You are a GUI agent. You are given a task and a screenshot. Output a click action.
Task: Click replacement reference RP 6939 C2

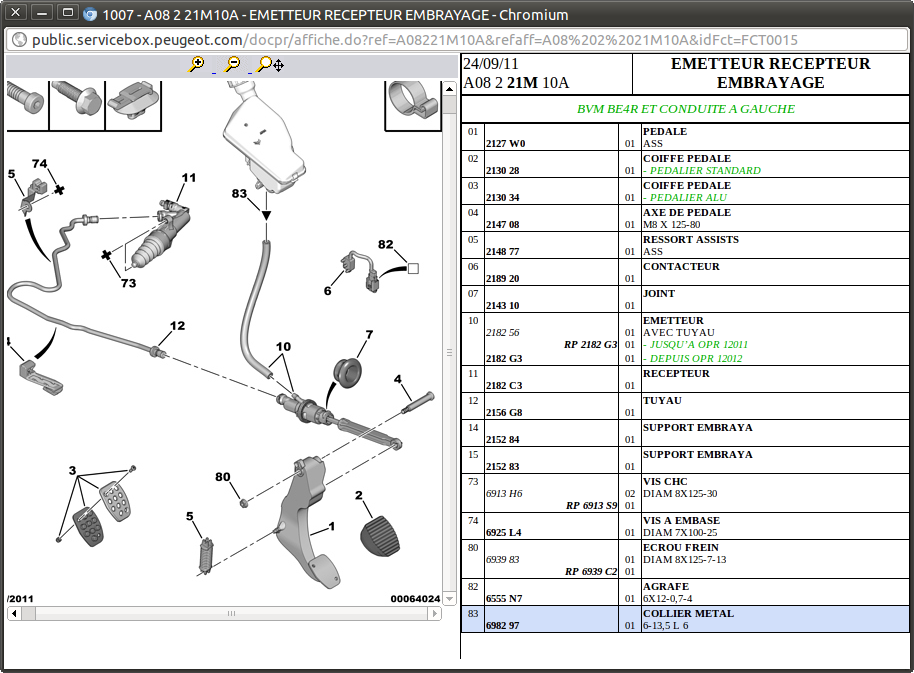591,571
